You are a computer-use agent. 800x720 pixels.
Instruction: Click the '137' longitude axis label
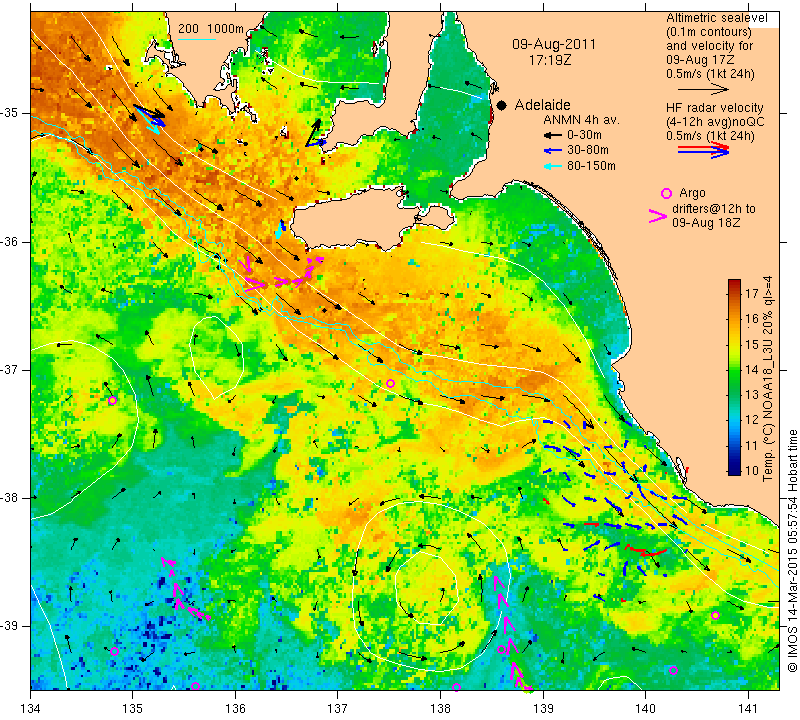point(337,708)
